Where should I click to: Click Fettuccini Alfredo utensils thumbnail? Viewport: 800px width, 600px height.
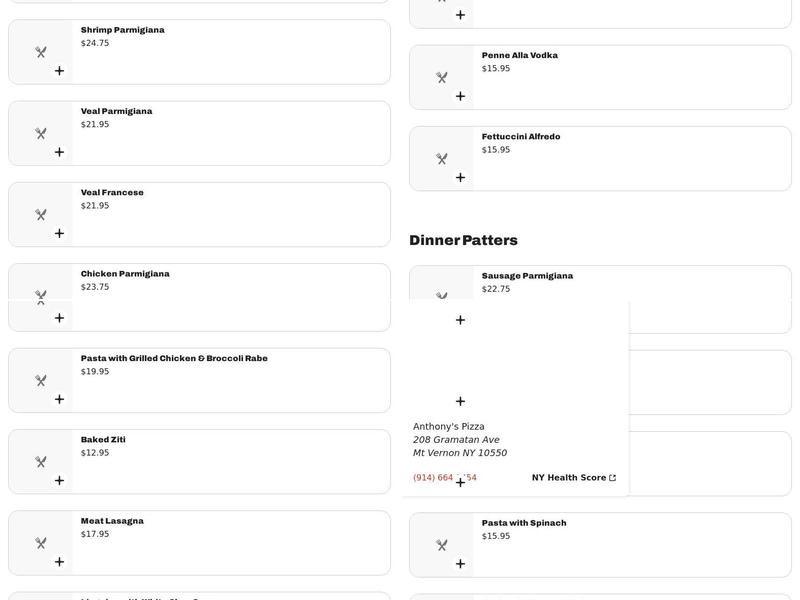[x=442, y=159]
